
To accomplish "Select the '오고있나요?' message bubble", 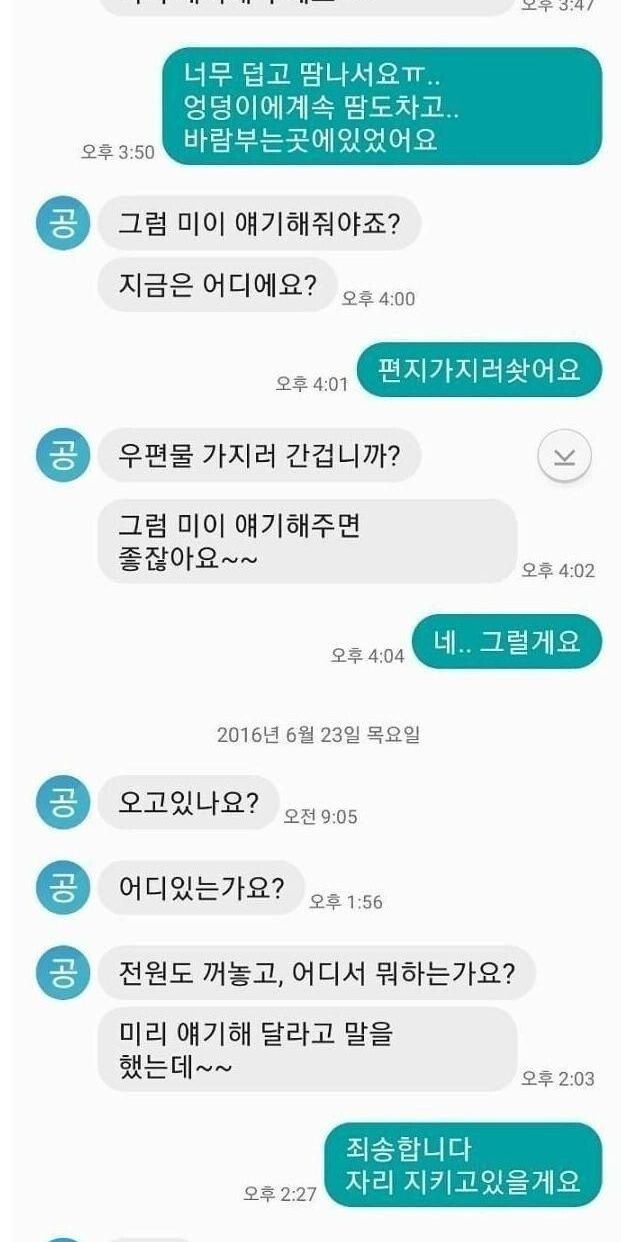I will pyautogui.click(x=188, y=802).
